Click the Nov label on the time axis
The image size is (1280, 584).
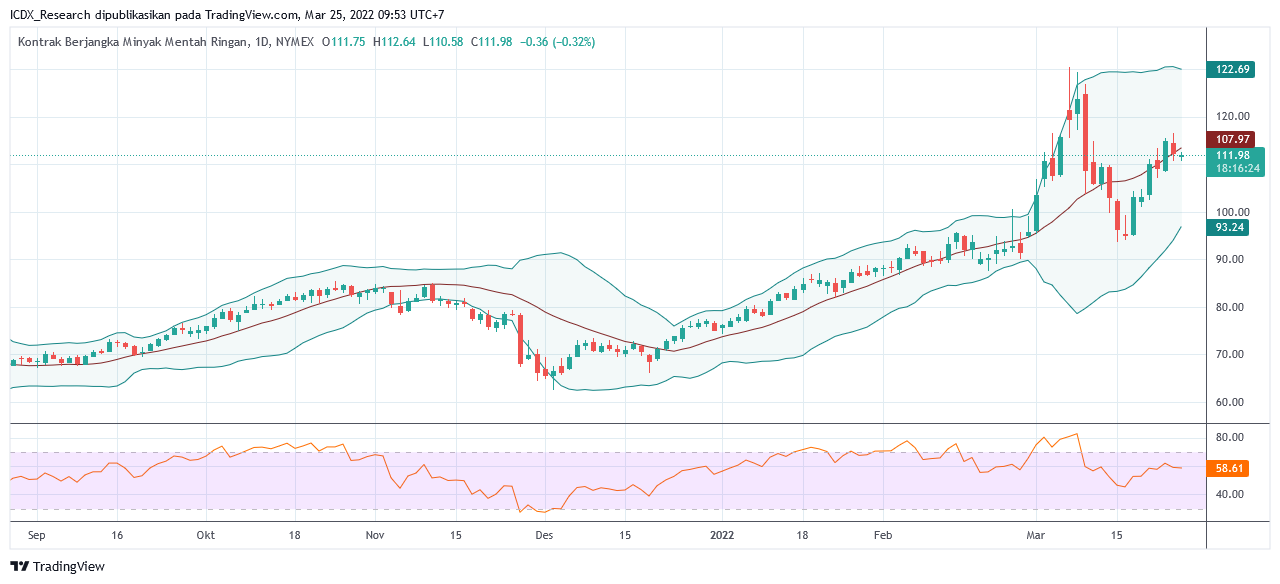[375, 535]
